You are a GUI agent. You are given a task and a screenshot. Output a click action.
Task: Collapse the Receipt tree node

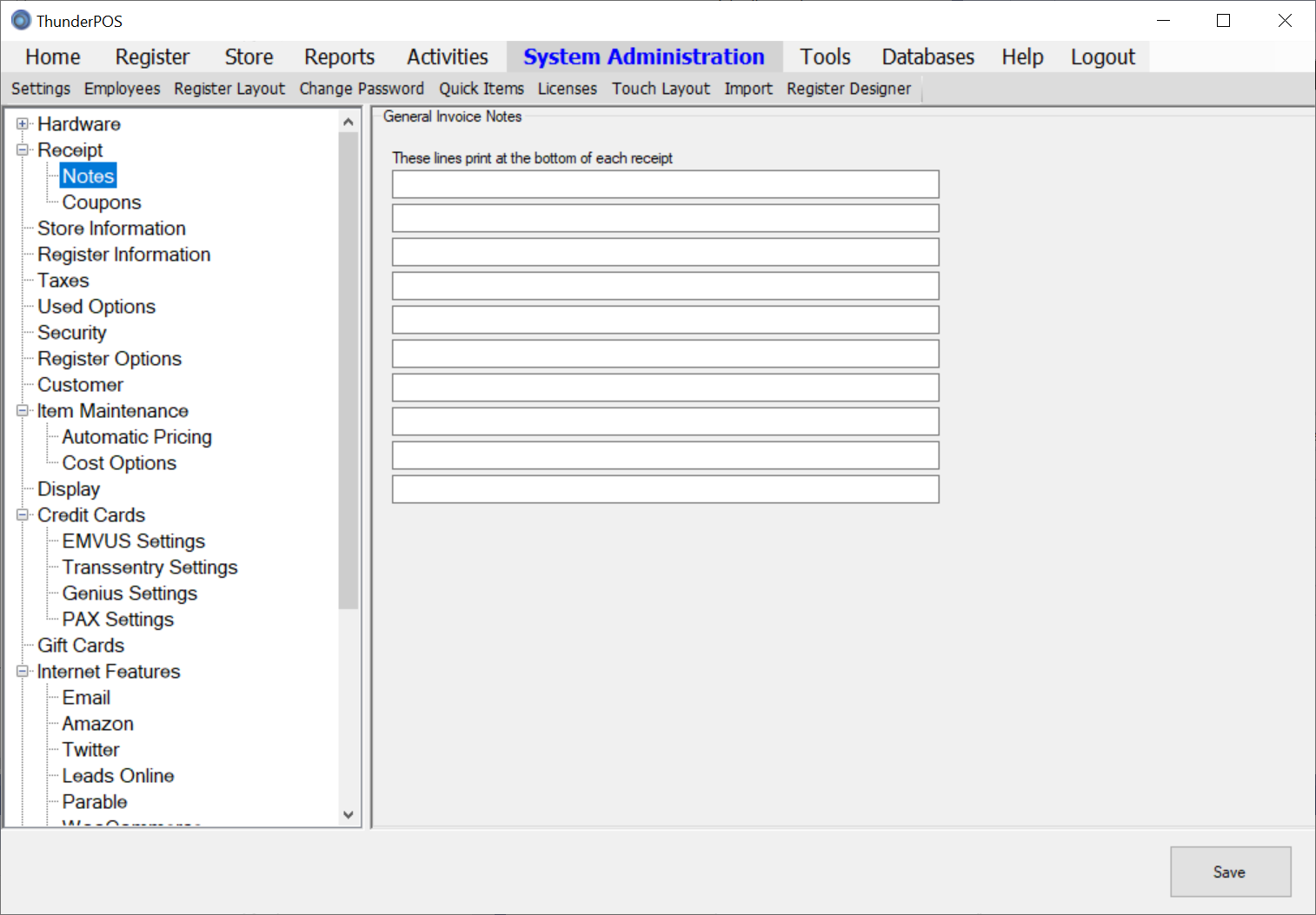23,150
